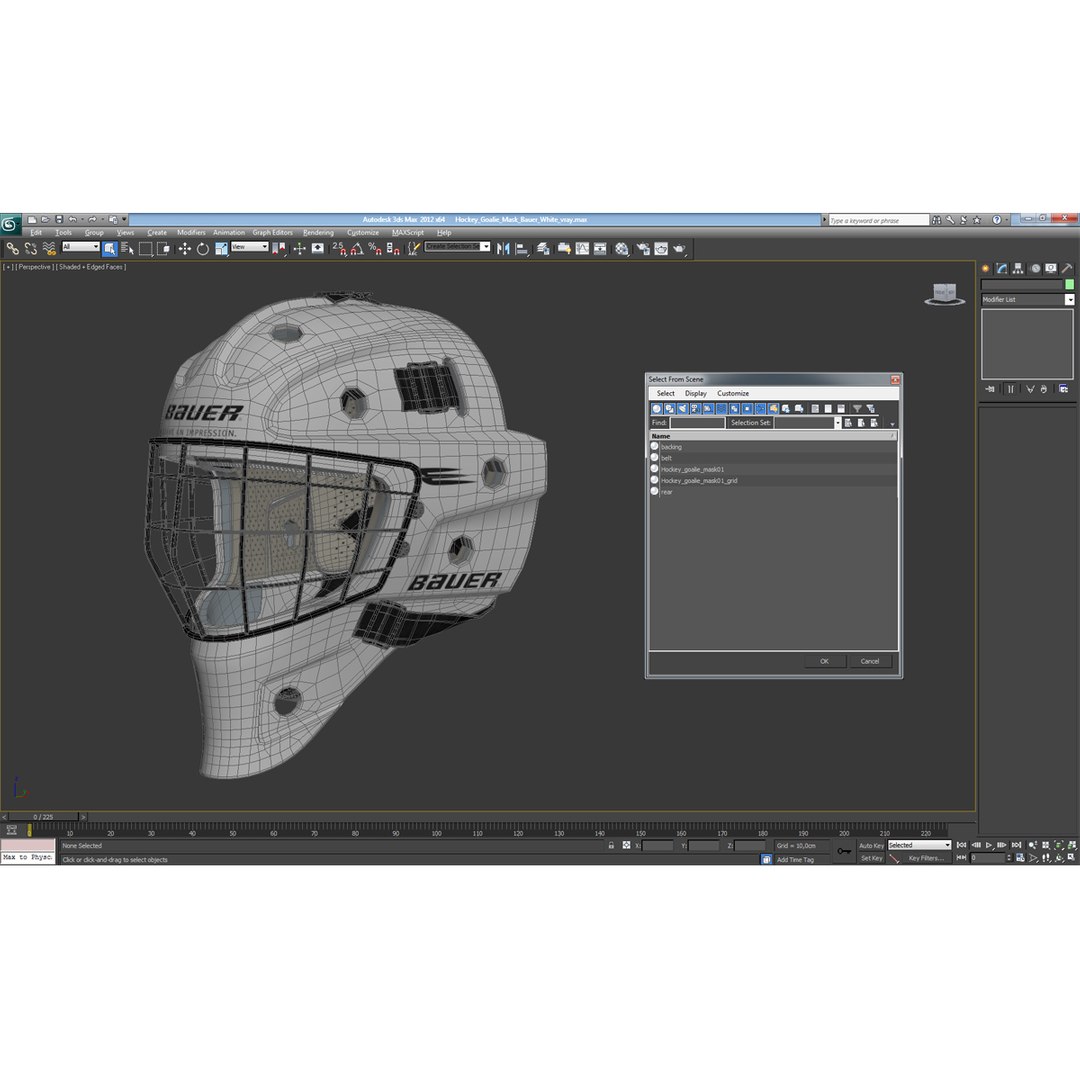This screenshot has height=1080, width=1080.
Task: Open Edit Named Selection Sets
Action: pos(413,249)
